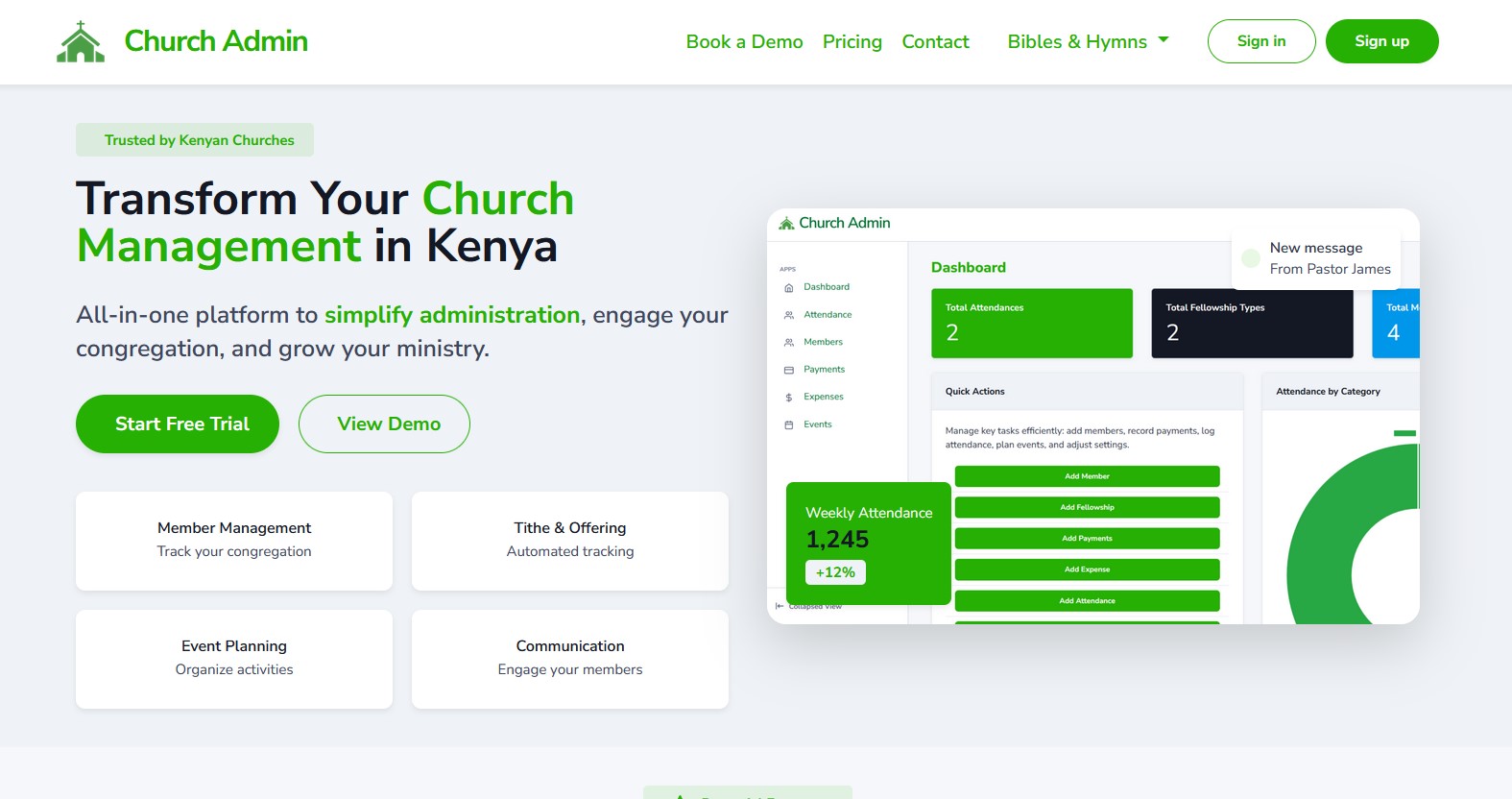This screenshot has height=799, width=1512.
Task: Click the Expenses dollar icon in sidebar
Action: tap(789, 397)
